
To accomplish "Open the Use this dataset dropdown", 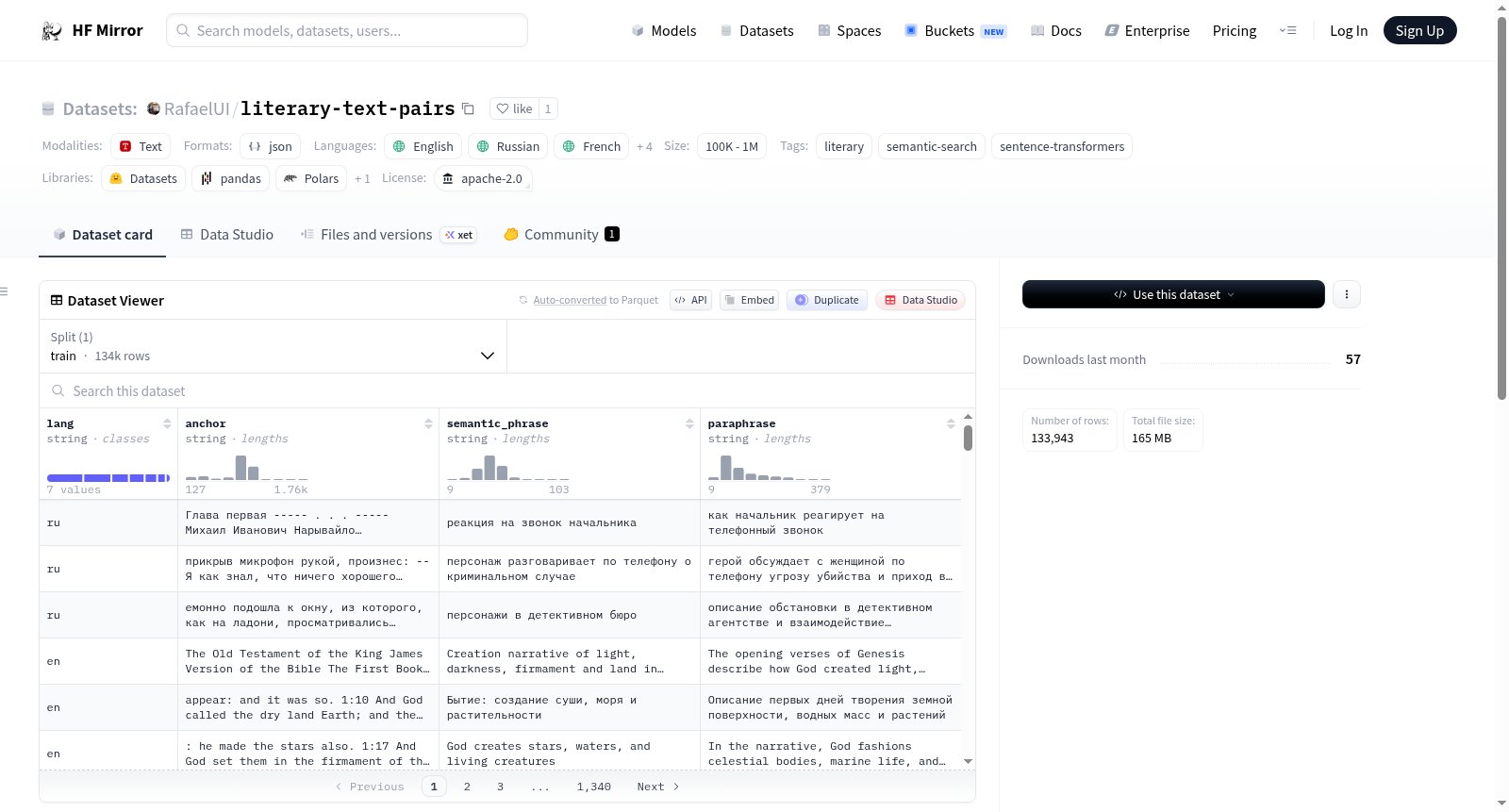I will tap(1173, 294).
